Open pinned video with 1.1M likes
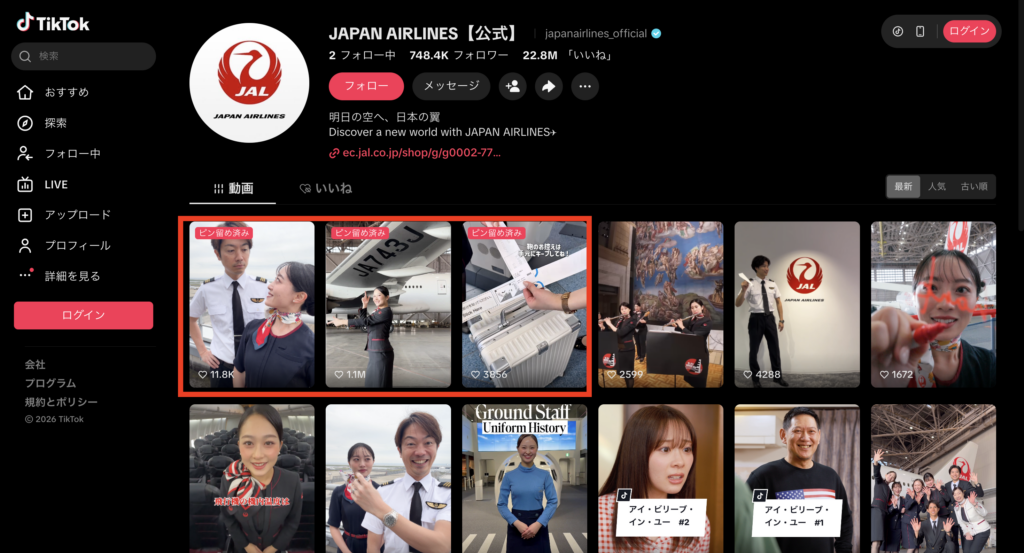 388,304
